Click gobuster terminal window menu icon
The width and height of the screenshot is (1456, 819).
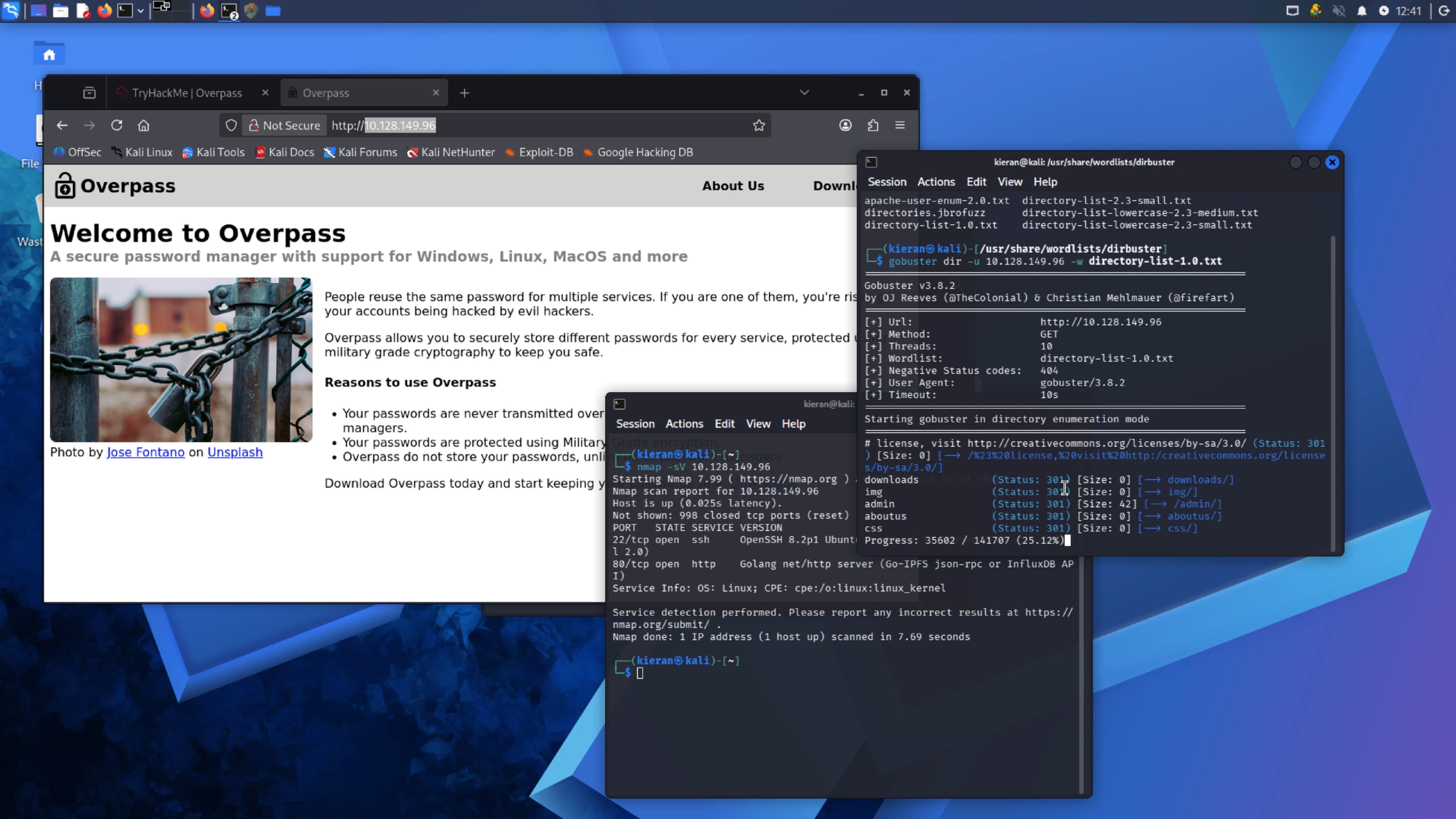point(871,162)
